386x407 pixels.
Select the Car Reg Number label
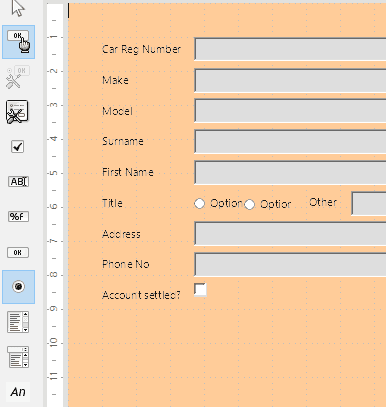coord(141,49)
